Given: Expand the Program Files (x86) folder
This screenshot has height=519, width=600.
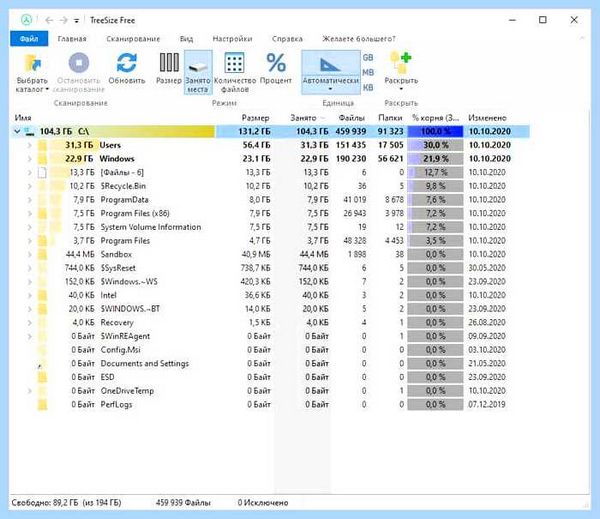Looking at the screenshot, I should (x=29, y=214).
